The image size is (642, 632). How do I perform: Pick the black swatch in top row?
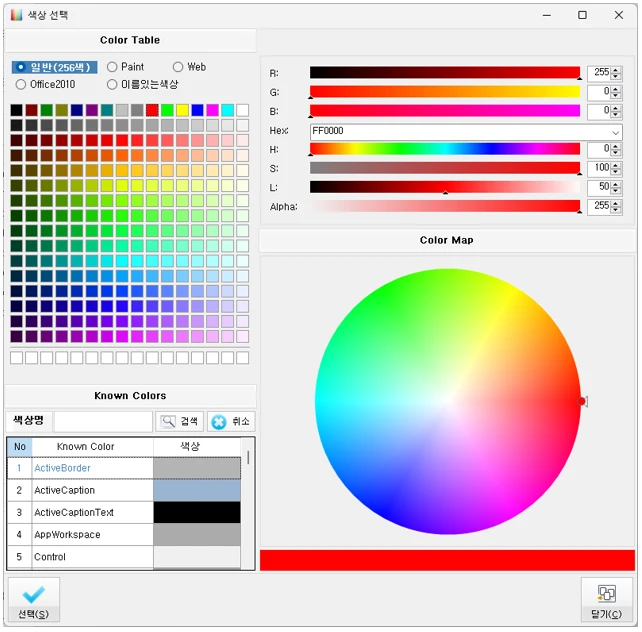[17, 110]
